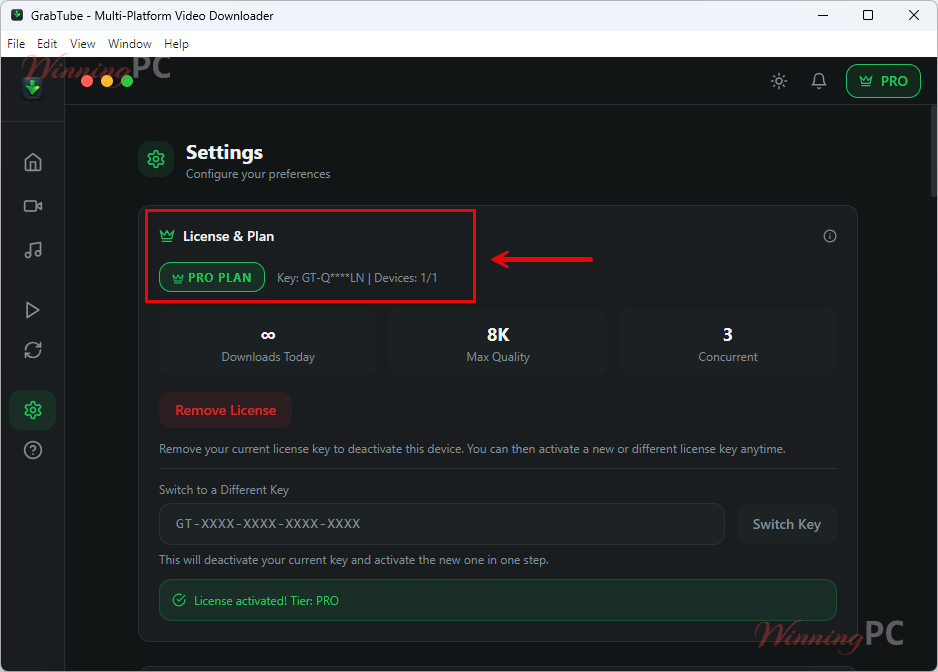Click the Switch Key button
The height and width of the screenshot is (672, 938).
pyautogui.click(x=787, y=524)
